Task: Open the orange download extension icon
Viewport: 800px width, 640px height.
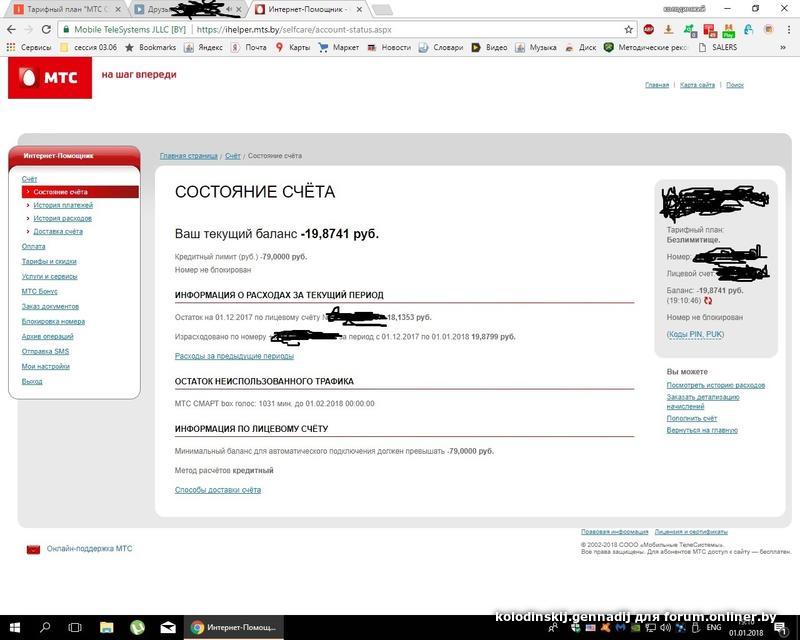Action: tap(668, 30)
